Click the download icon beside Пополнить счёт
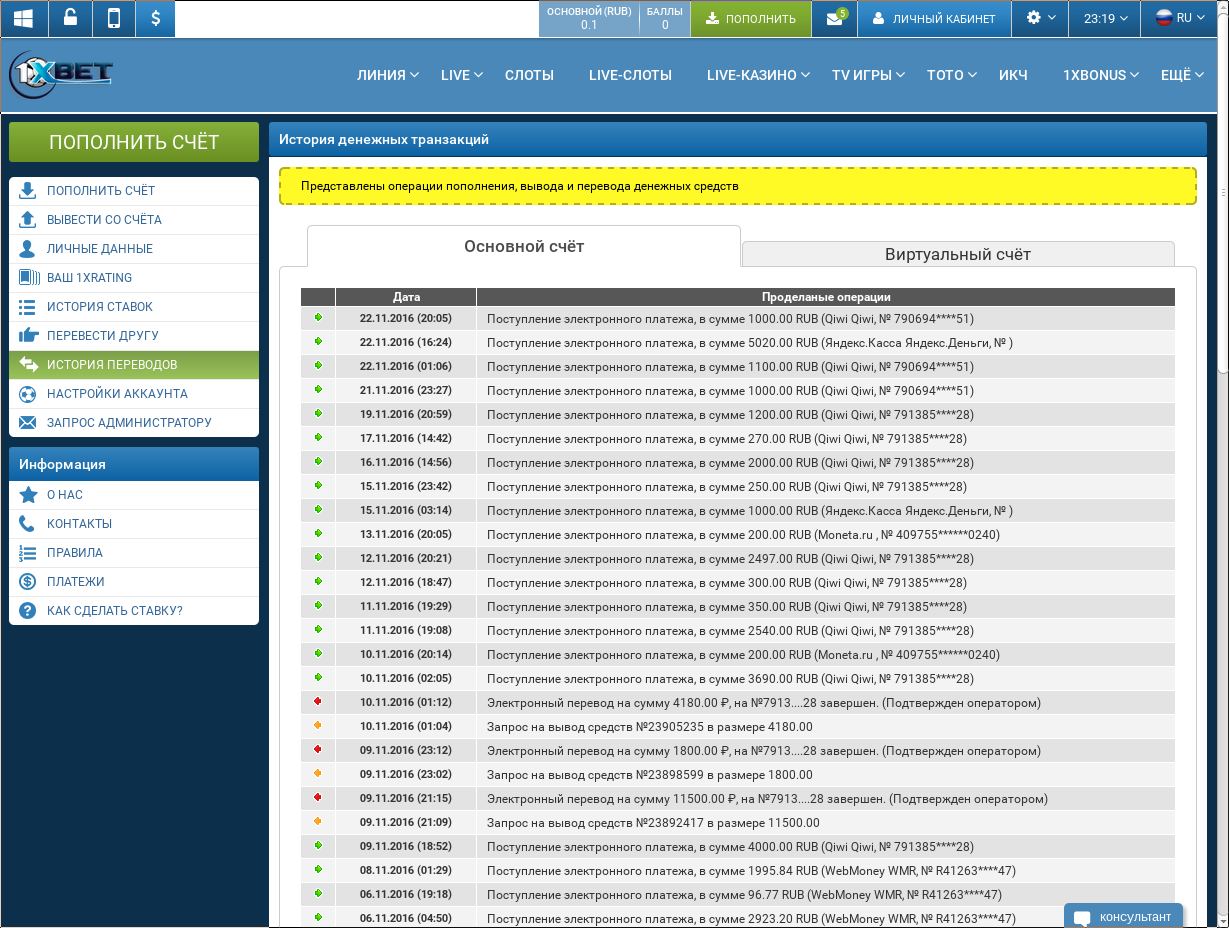 point(28,190)
